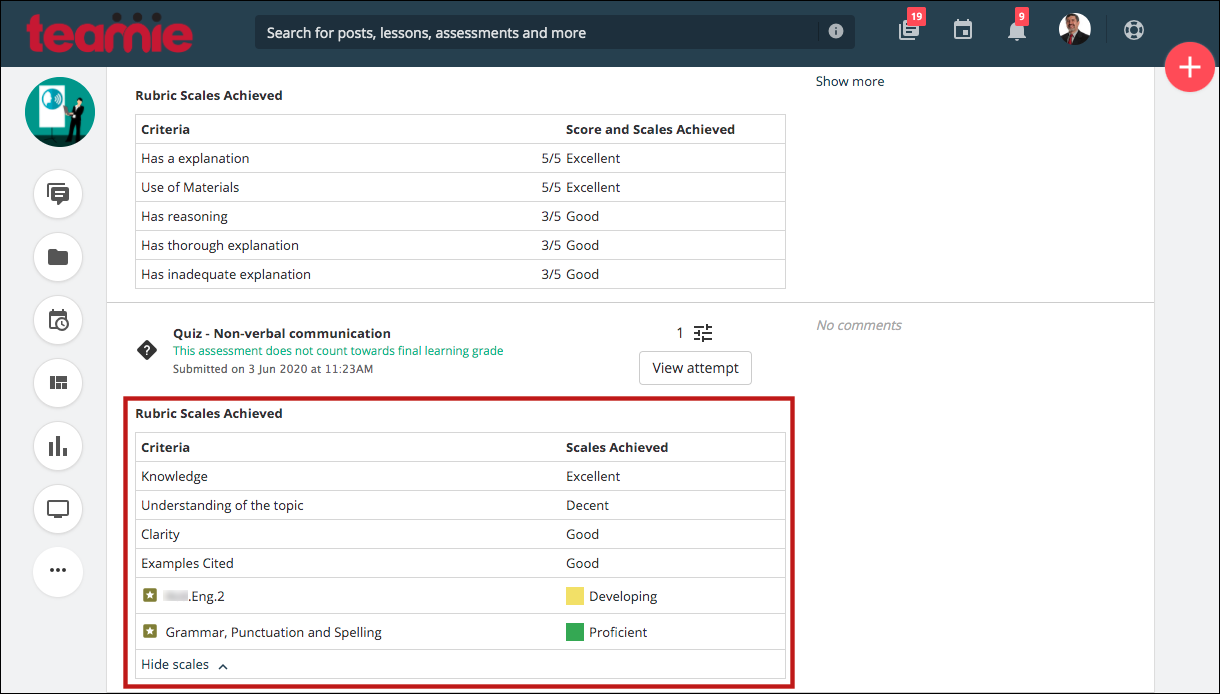Click the Show more link

click(850, 81)
